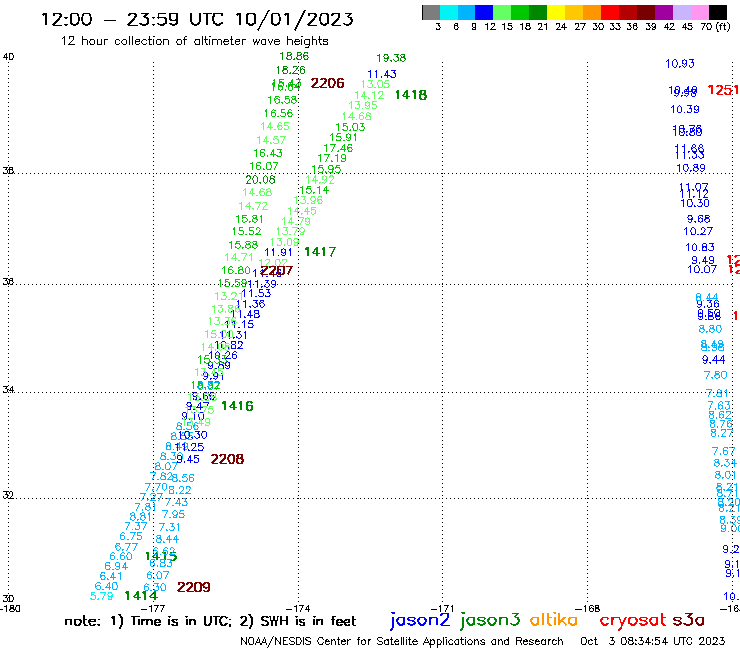The height and width of the screenshot is (650, 740).
Task: Click the wave height value '15.03'
Action: [x=350, y=127]
